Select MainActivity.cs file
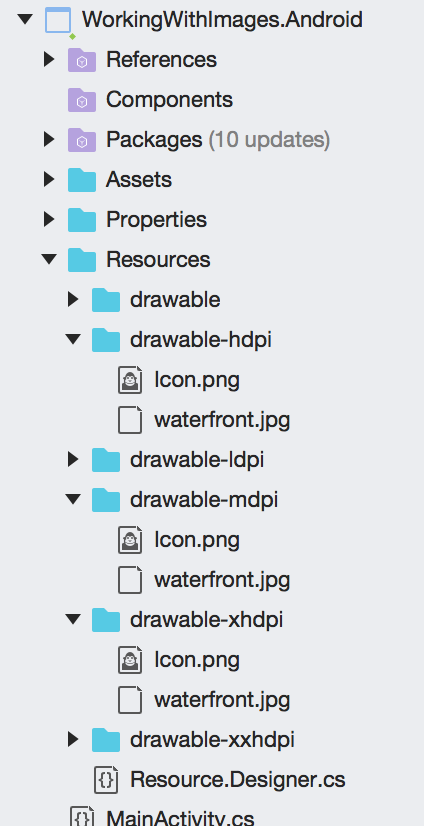Viewport: 424px width, 826px height. coord(180,818)
